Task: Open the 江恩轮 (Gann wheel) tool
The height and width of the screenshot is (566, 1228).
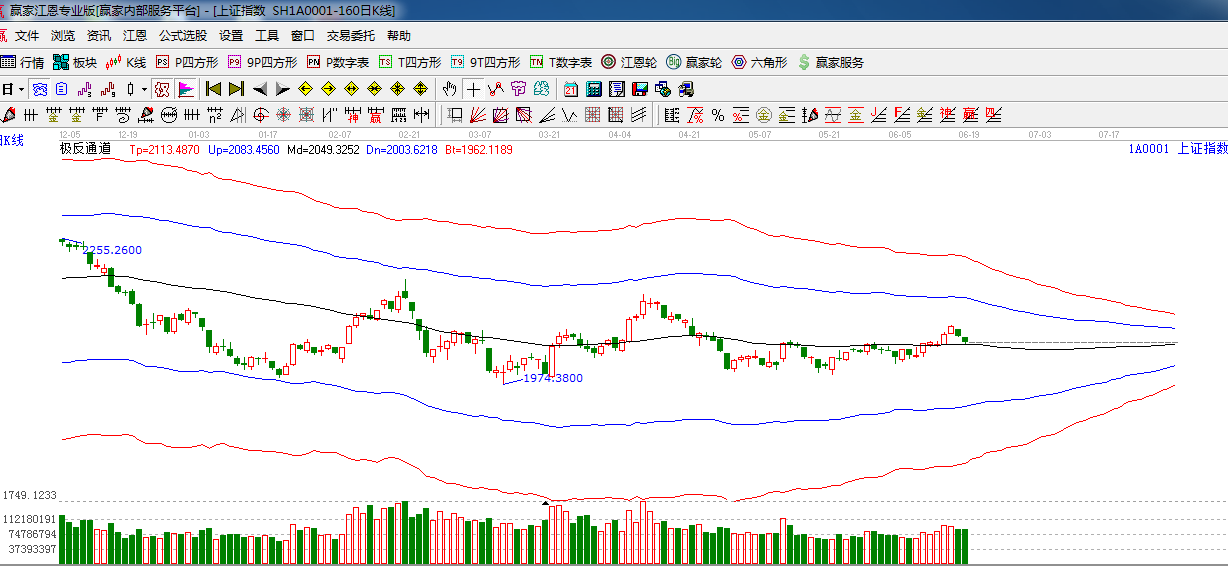Action: [x=628, y=62]
